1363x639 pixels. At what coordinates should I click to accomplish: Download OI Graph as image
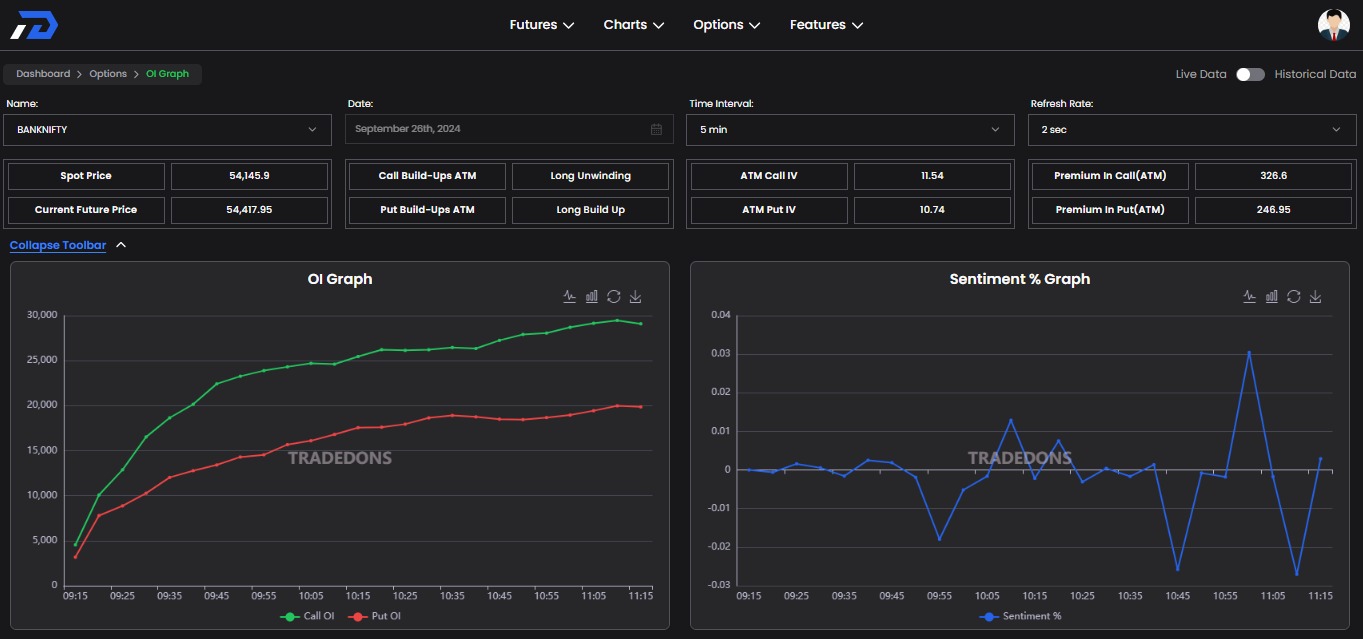[x=636, y=296]
